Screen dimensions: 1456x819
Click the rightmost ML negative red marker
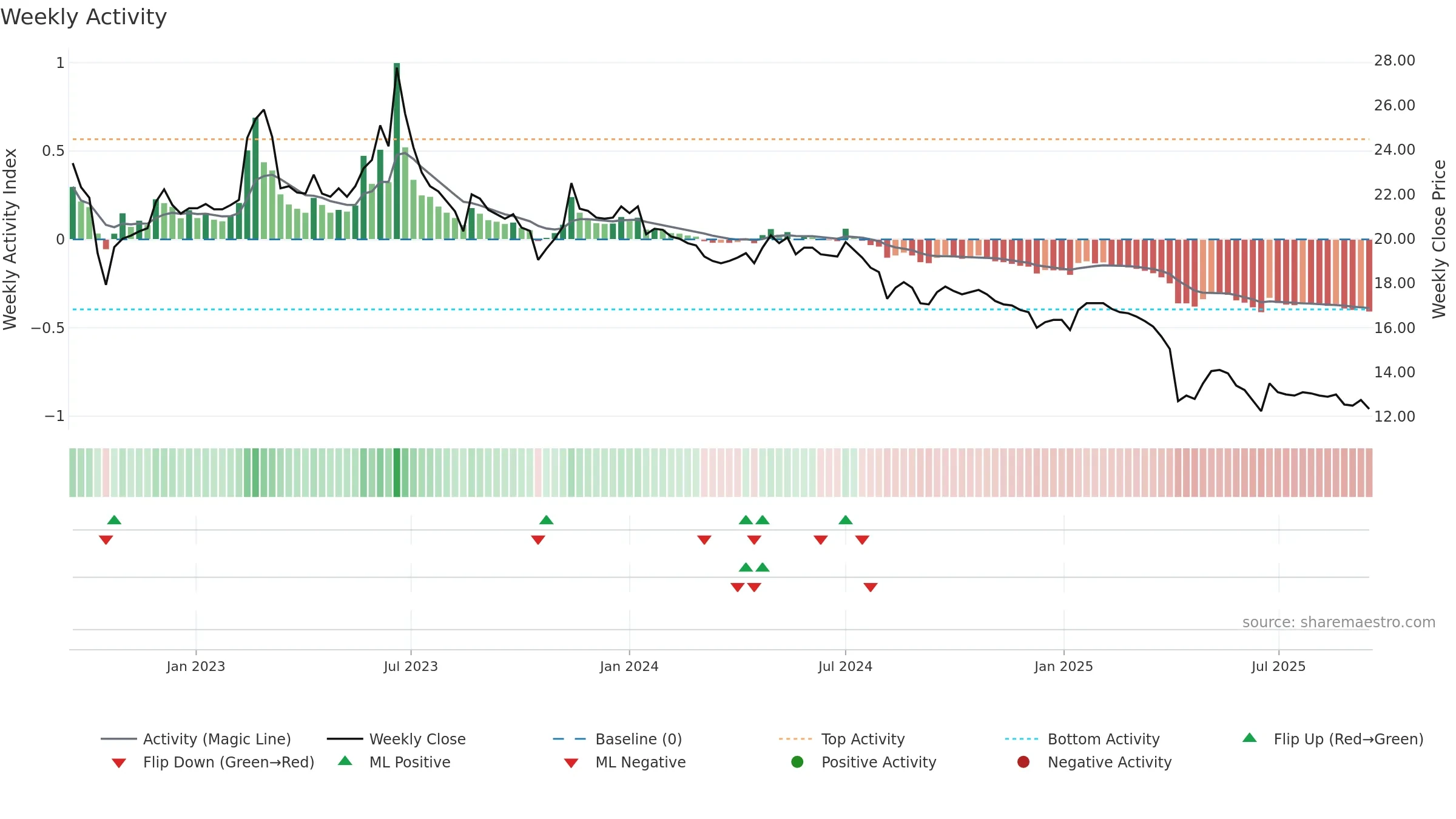coord(871,587)
